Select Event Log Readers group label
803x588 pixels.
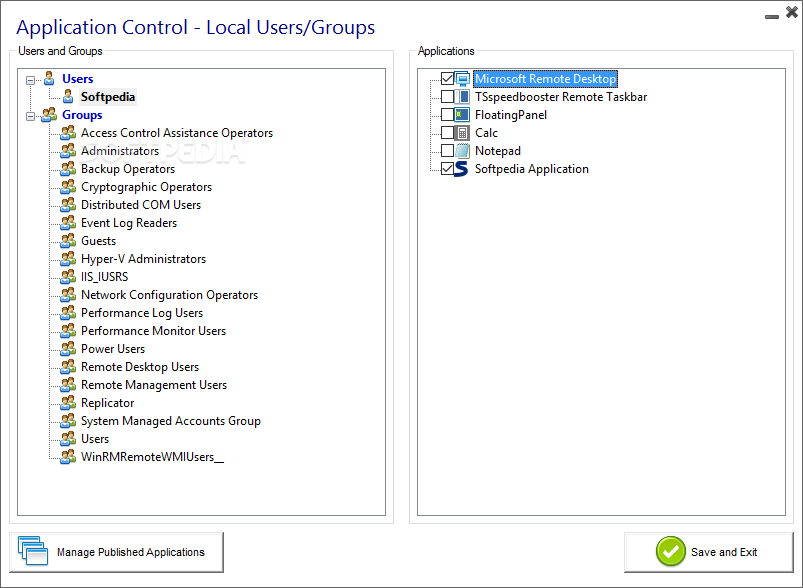pos(129,223)
